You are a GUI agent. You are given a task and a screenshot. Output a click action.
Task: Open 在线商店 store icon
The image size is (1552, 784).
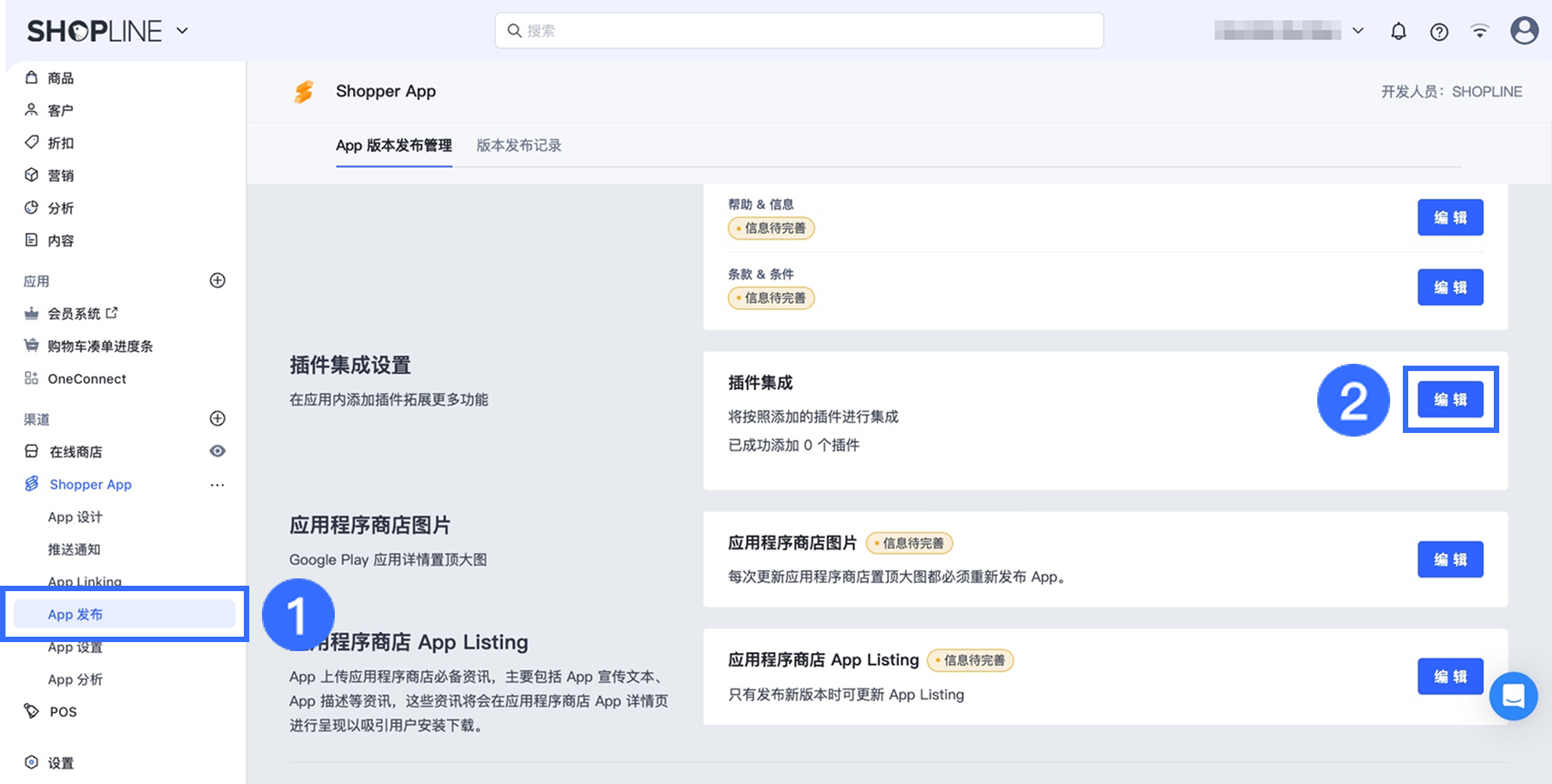point(32,451)
